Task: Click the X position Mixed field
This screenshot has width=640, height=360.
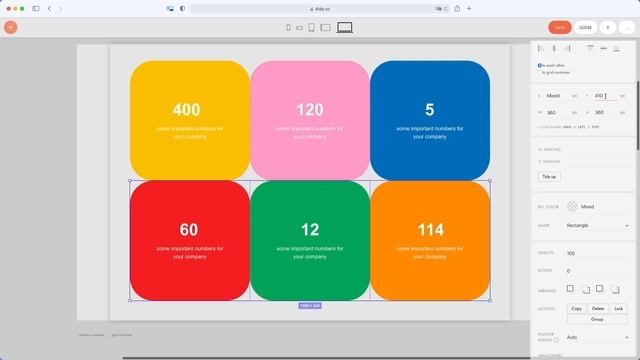Action: coord(558,96)
